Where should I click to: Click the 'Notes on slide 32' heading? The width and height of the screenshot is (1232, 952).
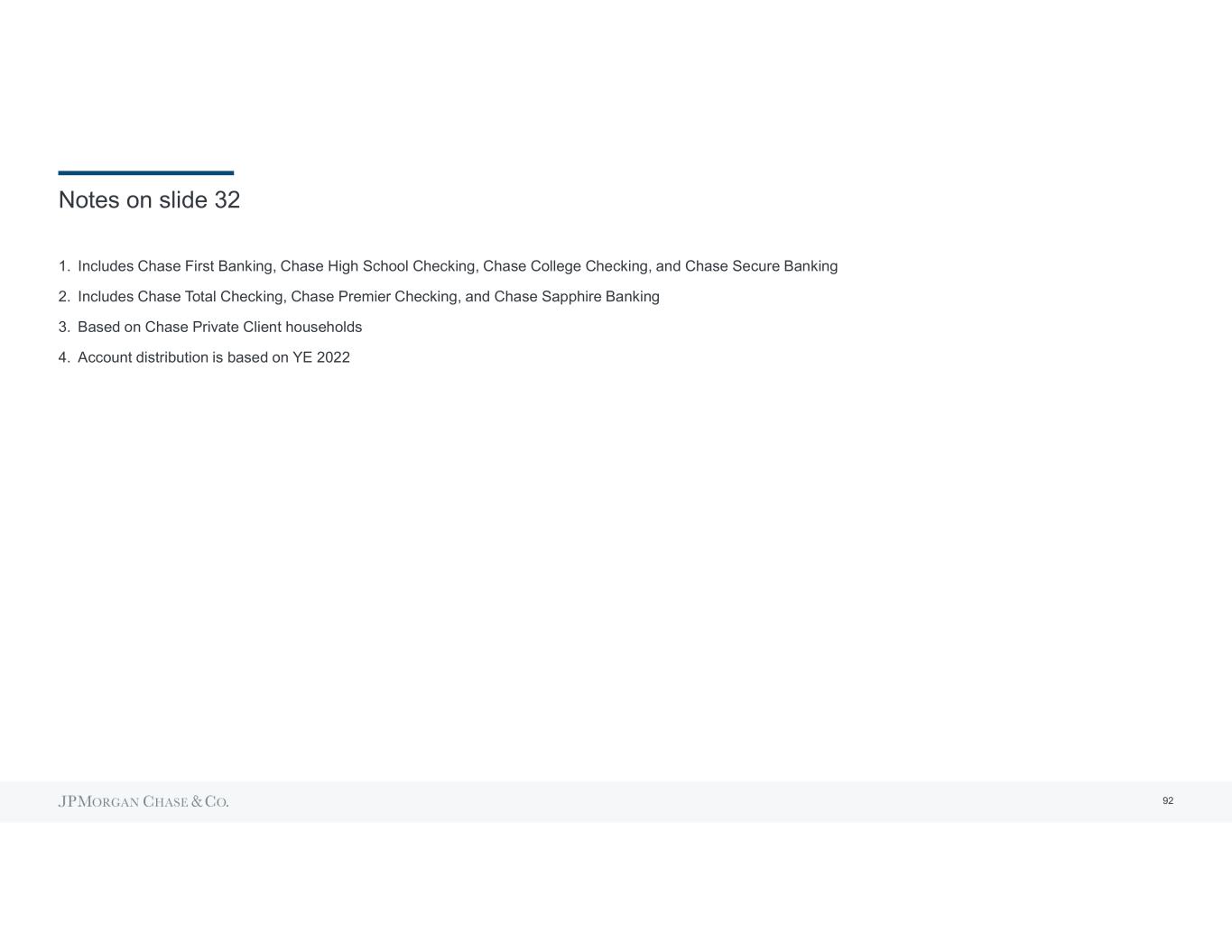(x=149, y=199)
